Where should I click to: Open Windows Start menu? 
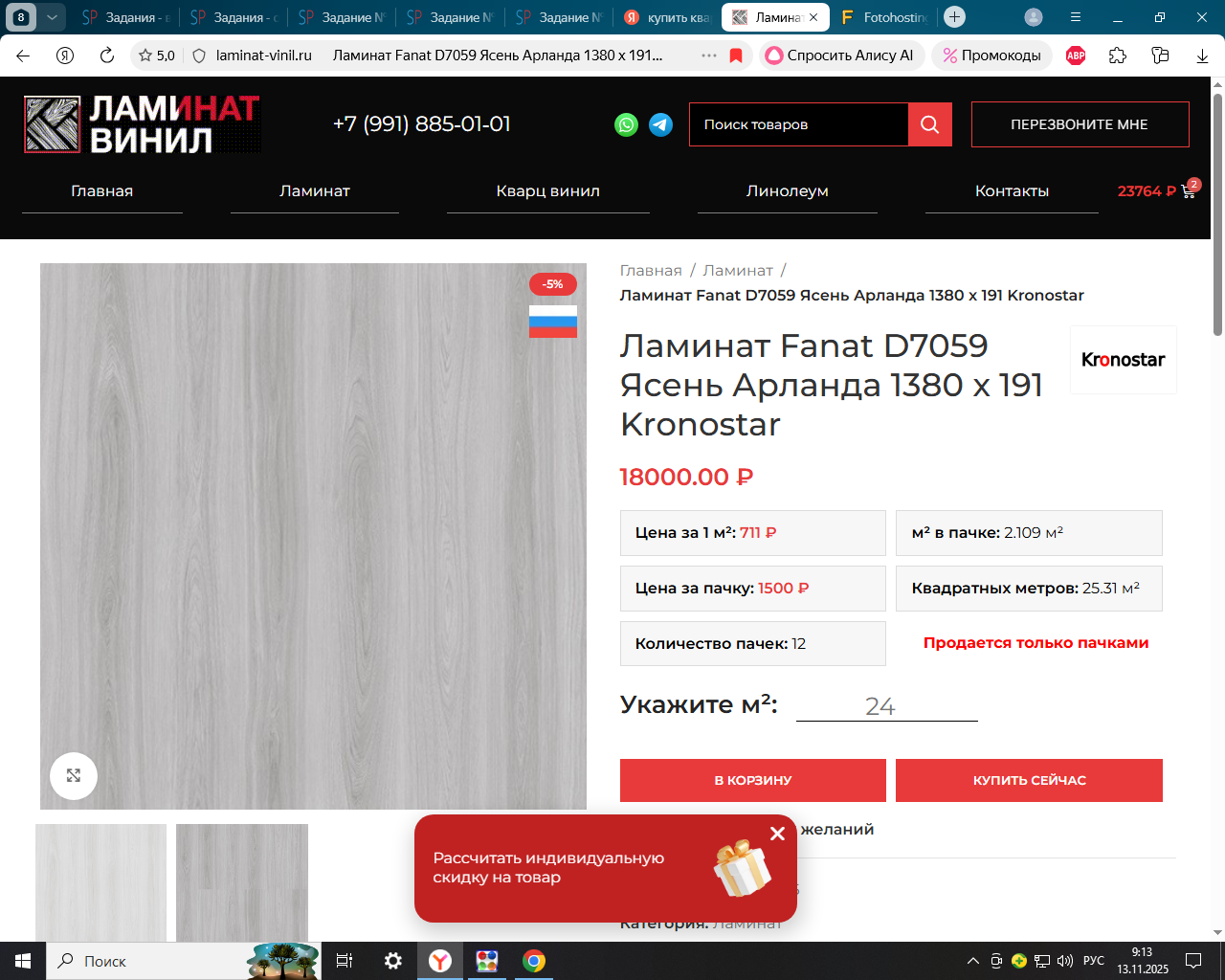(x=23, y=961)
